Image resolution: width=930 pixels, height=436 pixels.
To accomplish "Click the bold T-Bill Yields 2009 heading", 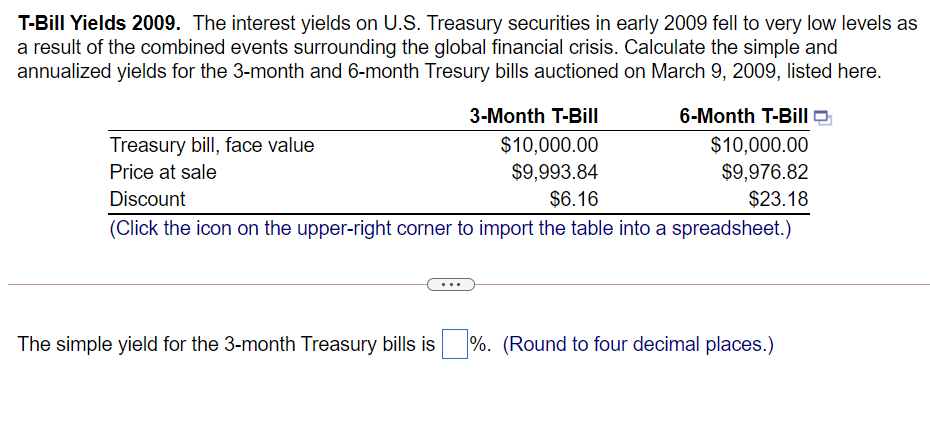I will pos(100,24).
